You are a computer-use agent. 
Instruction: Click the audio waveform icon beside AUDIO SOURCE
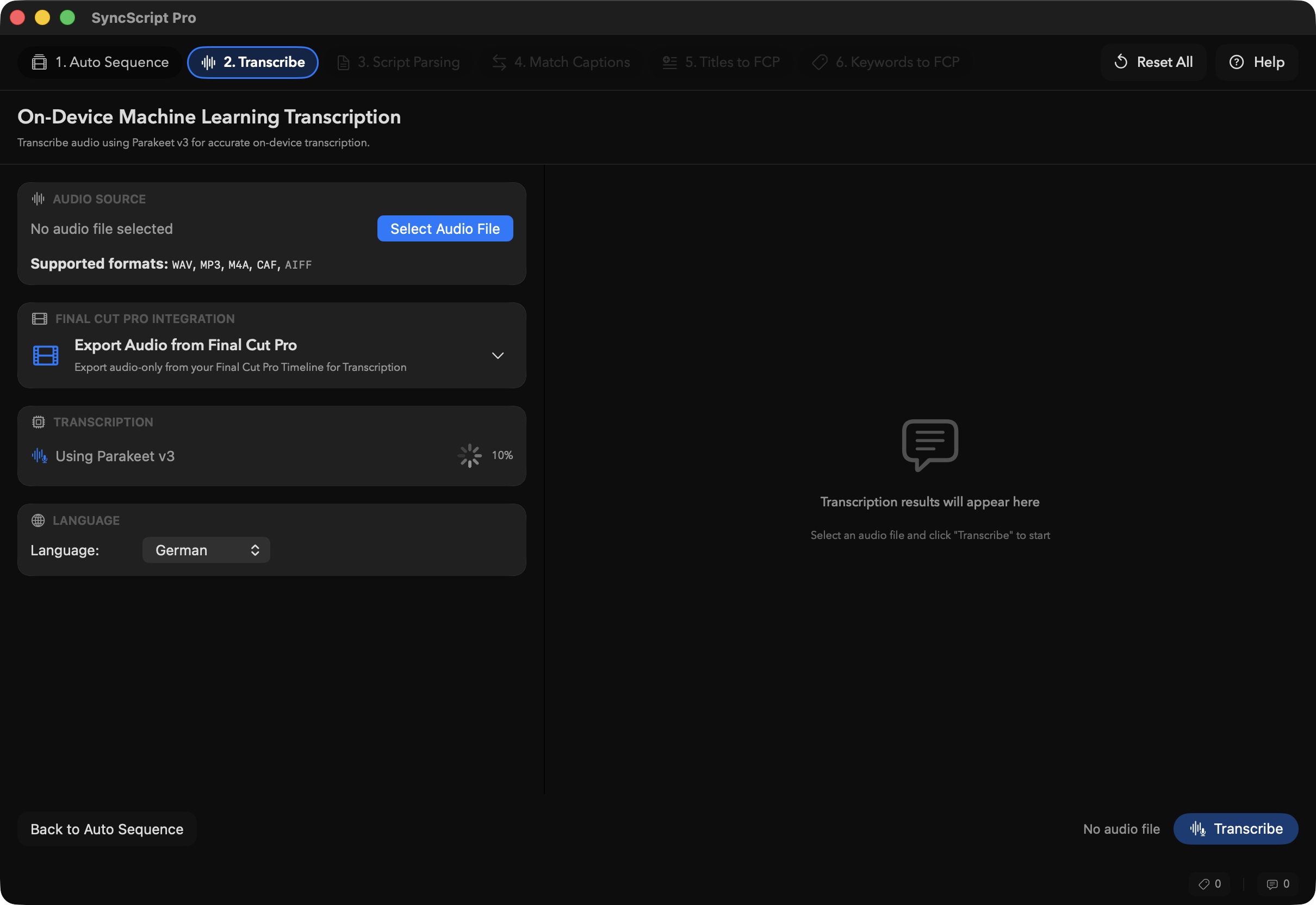point(38,199)
